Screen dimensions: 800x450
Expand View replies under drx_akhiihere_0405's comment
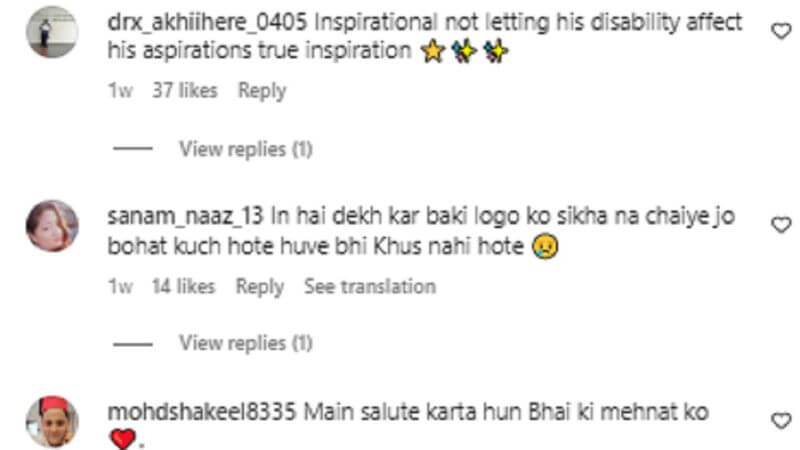click(245, 149)
